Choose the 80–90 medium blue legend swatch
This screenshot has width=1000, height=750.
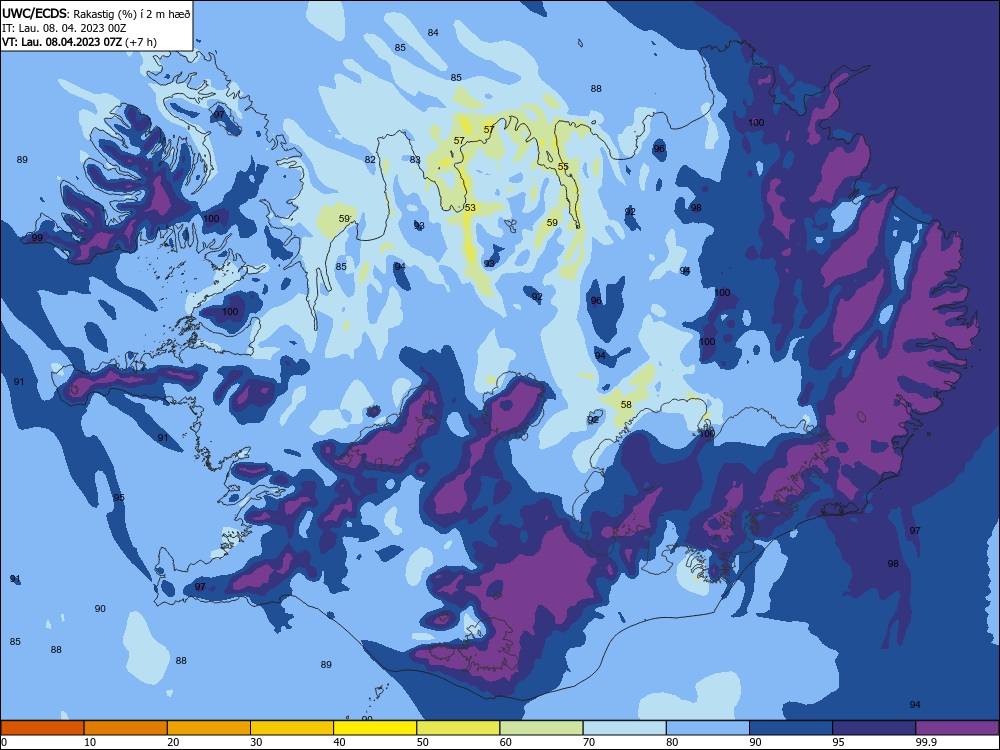click(x=708, y=728)
